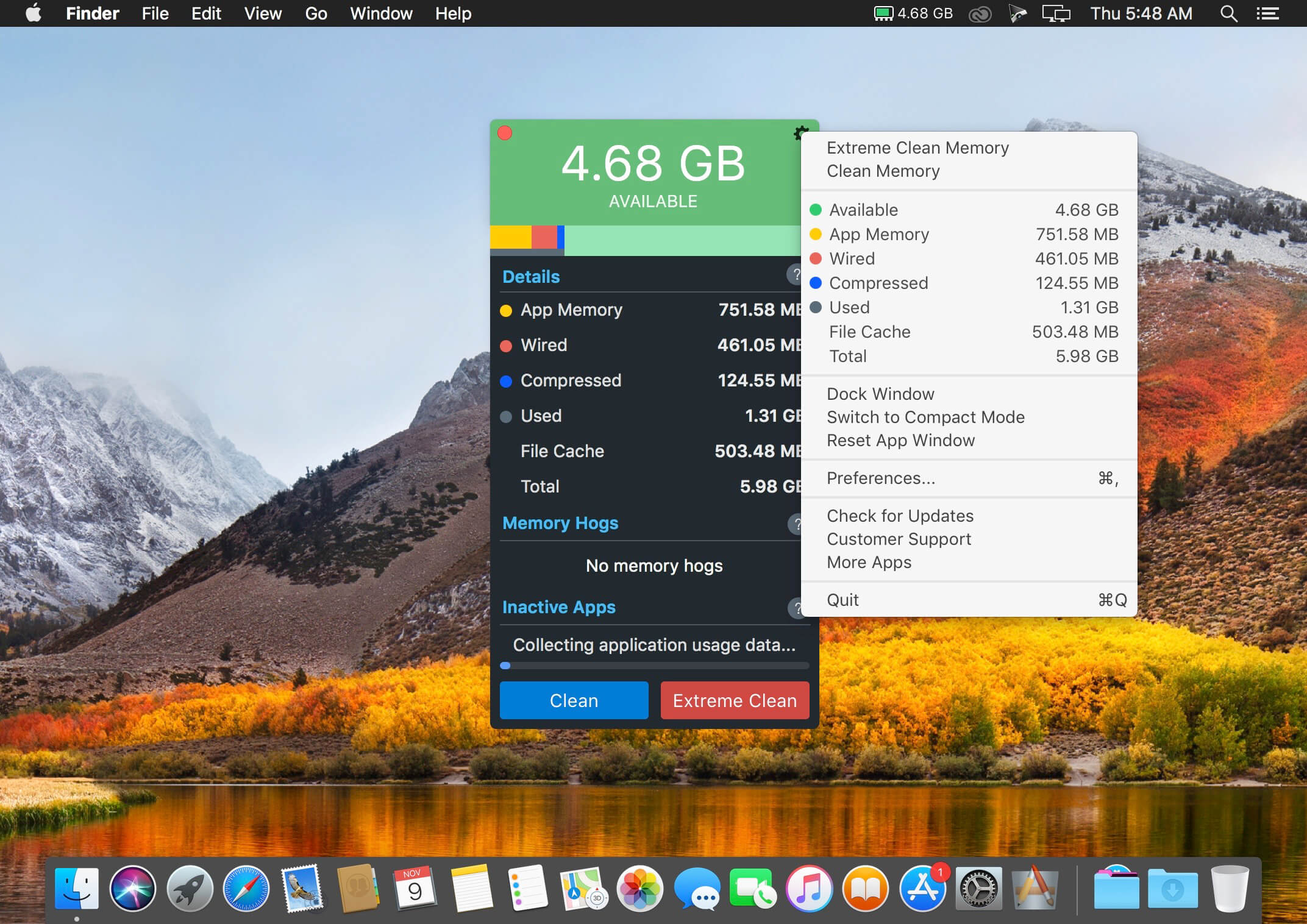The image size is (1307, 924).
Task: Click the Memory Hogs help icon
Action: pyautogui.click(x=796, y=524)
